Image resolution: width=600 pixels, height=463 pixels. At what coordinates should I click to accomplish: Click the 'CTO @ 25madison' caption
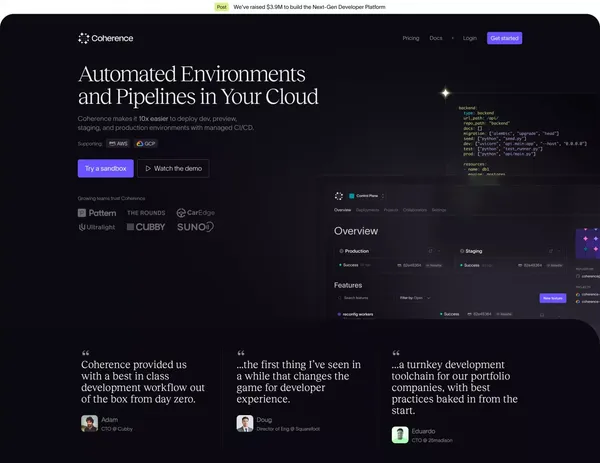click(432, 440)
